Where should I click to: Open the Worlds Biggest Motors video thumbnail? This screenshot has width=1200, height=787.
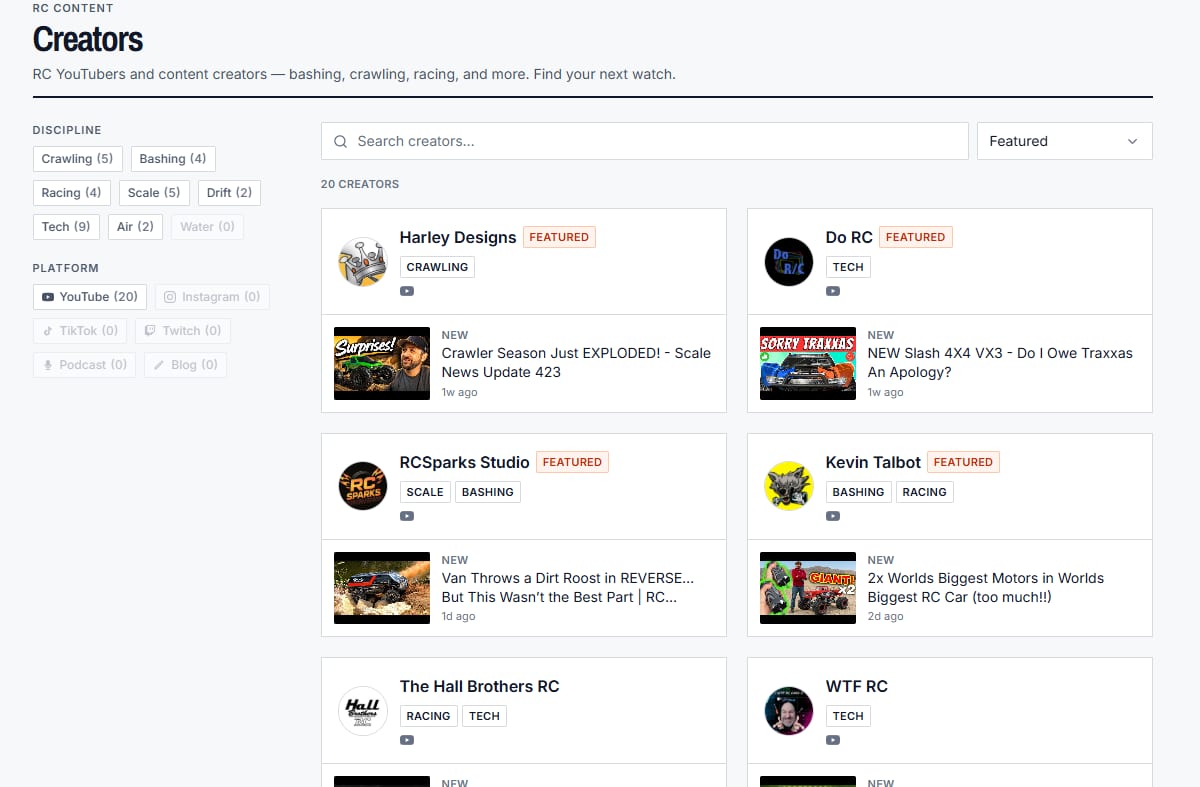(x=808, y=588)
